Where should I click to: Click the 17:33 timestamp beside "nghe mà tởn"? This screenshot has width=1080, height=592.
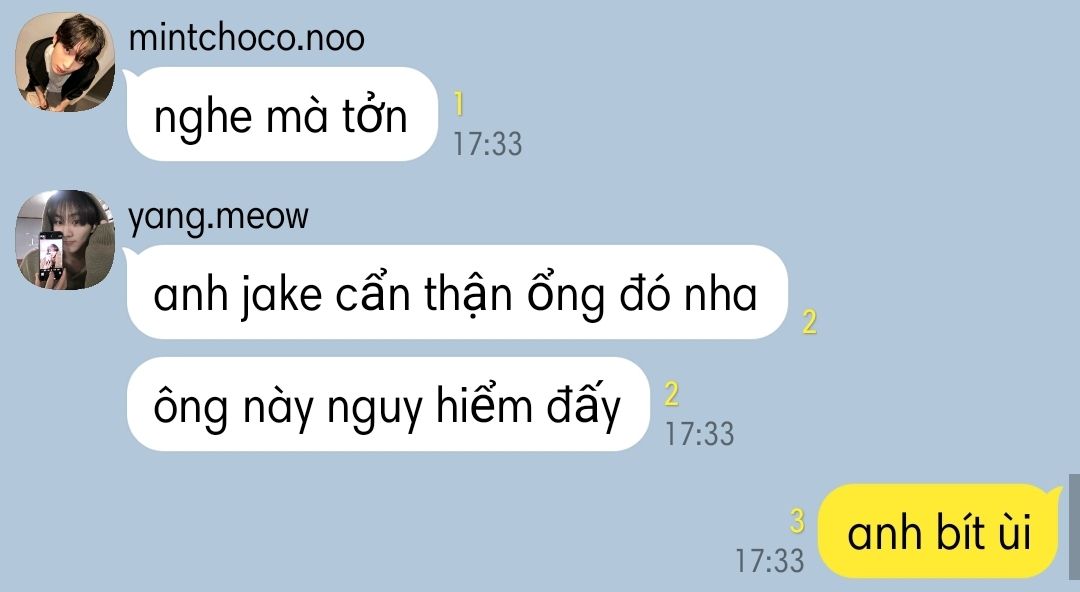488,144
